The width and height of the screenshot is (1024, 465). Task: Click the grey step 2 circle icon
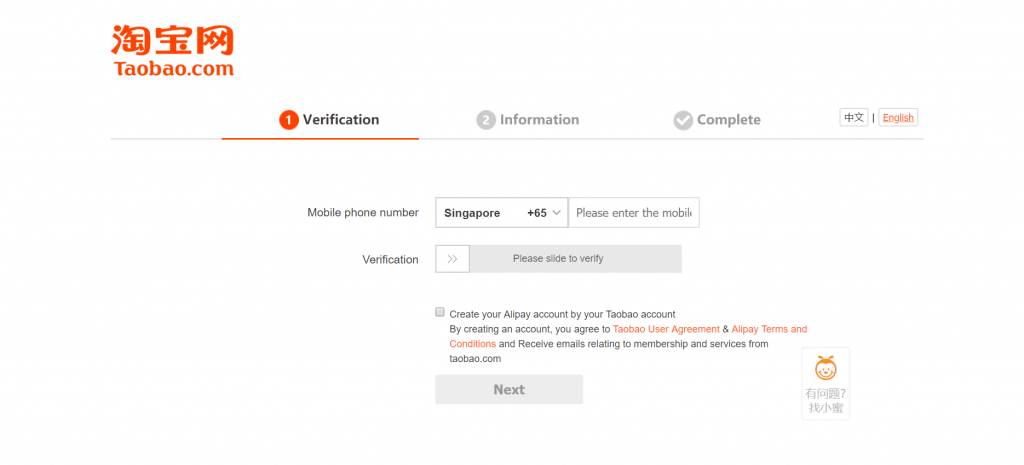(x=486, y=120)
